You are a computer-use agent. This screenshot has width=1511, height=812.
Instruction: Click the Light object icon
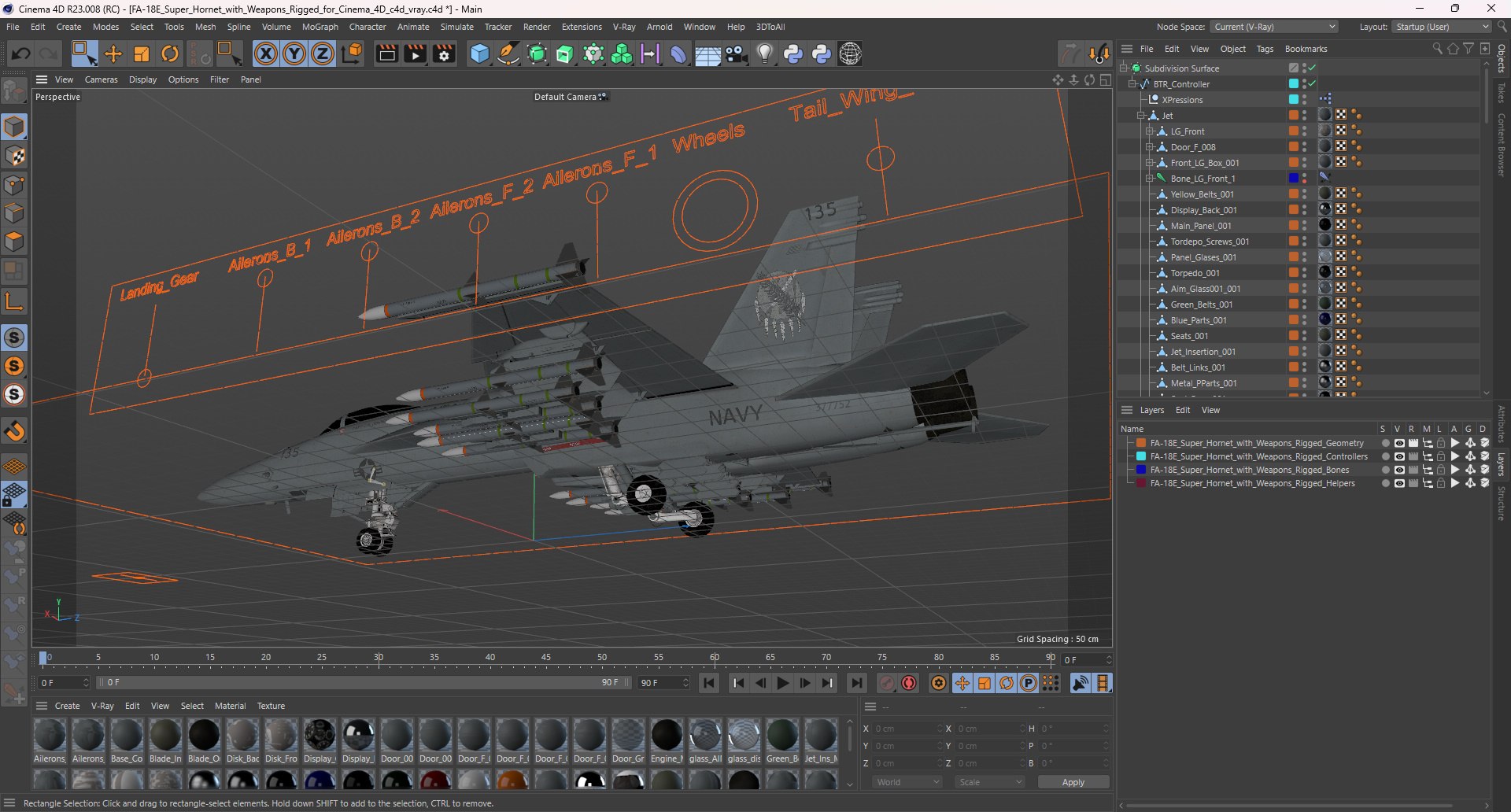tap(764, 54)
